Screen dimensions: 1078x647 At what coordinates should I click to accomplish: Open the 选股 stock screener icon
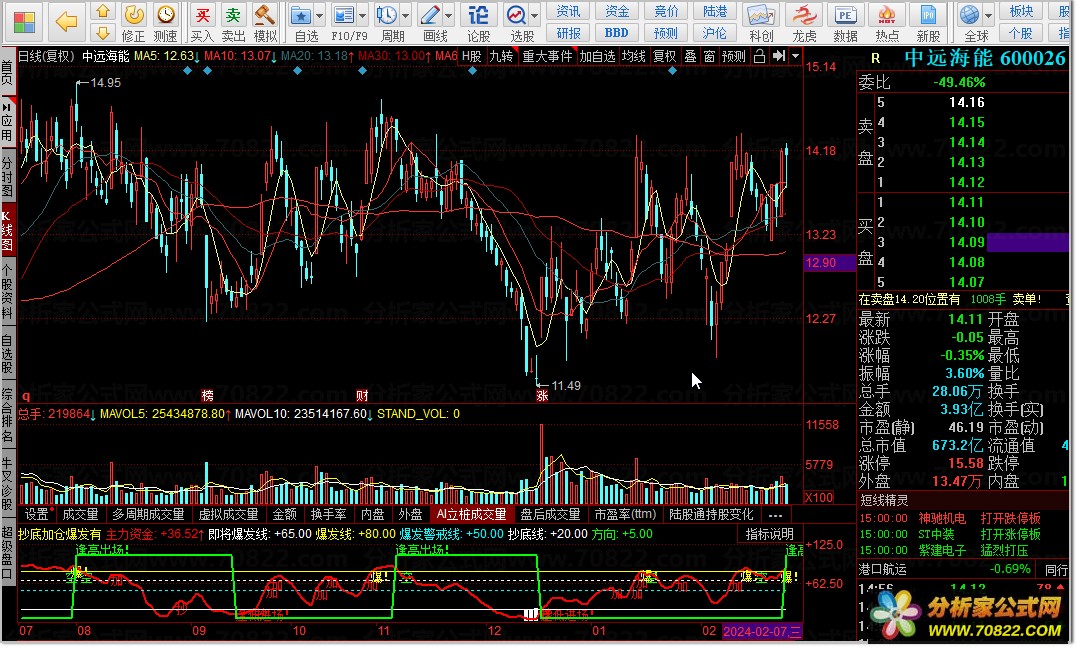point(516,15)
